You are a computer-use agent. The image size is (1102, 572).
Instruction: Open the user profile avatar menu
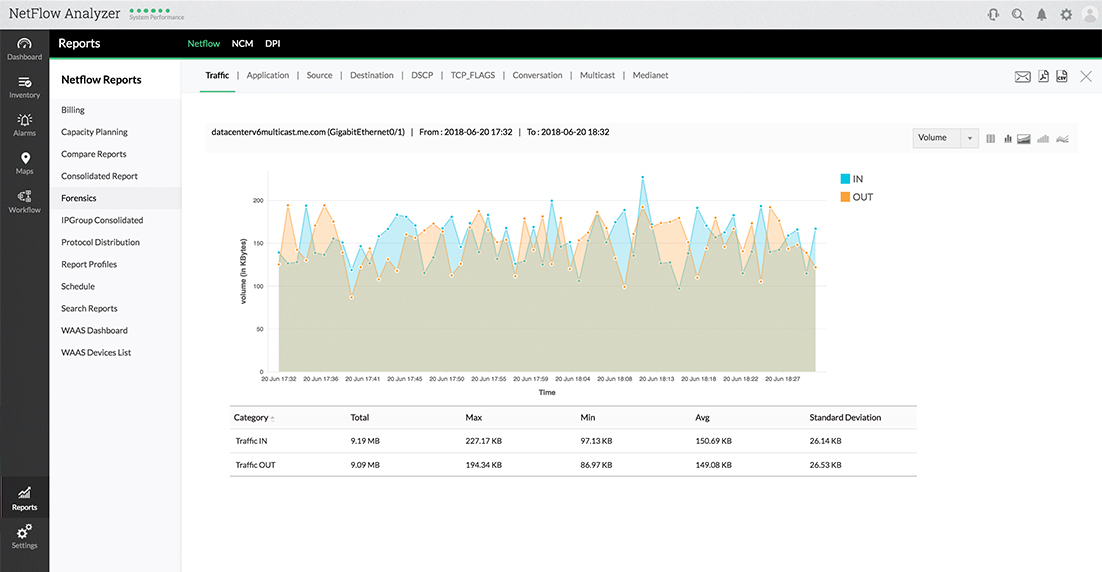(x=1089, y=14)
